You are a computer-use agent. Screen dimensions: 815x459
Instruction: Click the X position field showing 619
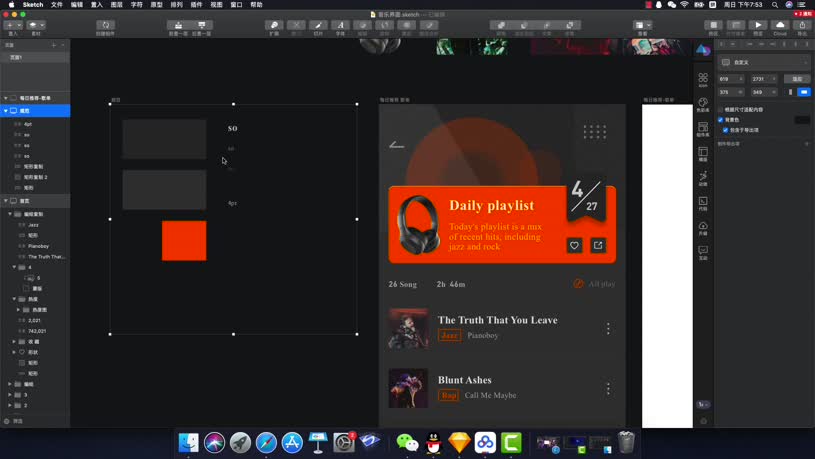(730, 79)
